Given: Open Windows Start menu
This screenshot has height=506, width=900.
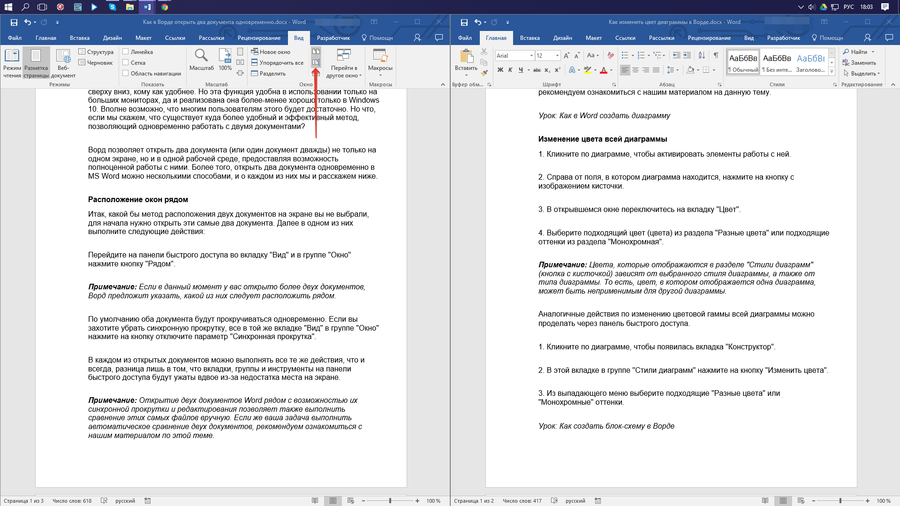Looking at the screenshot, I should click(8, 7).
